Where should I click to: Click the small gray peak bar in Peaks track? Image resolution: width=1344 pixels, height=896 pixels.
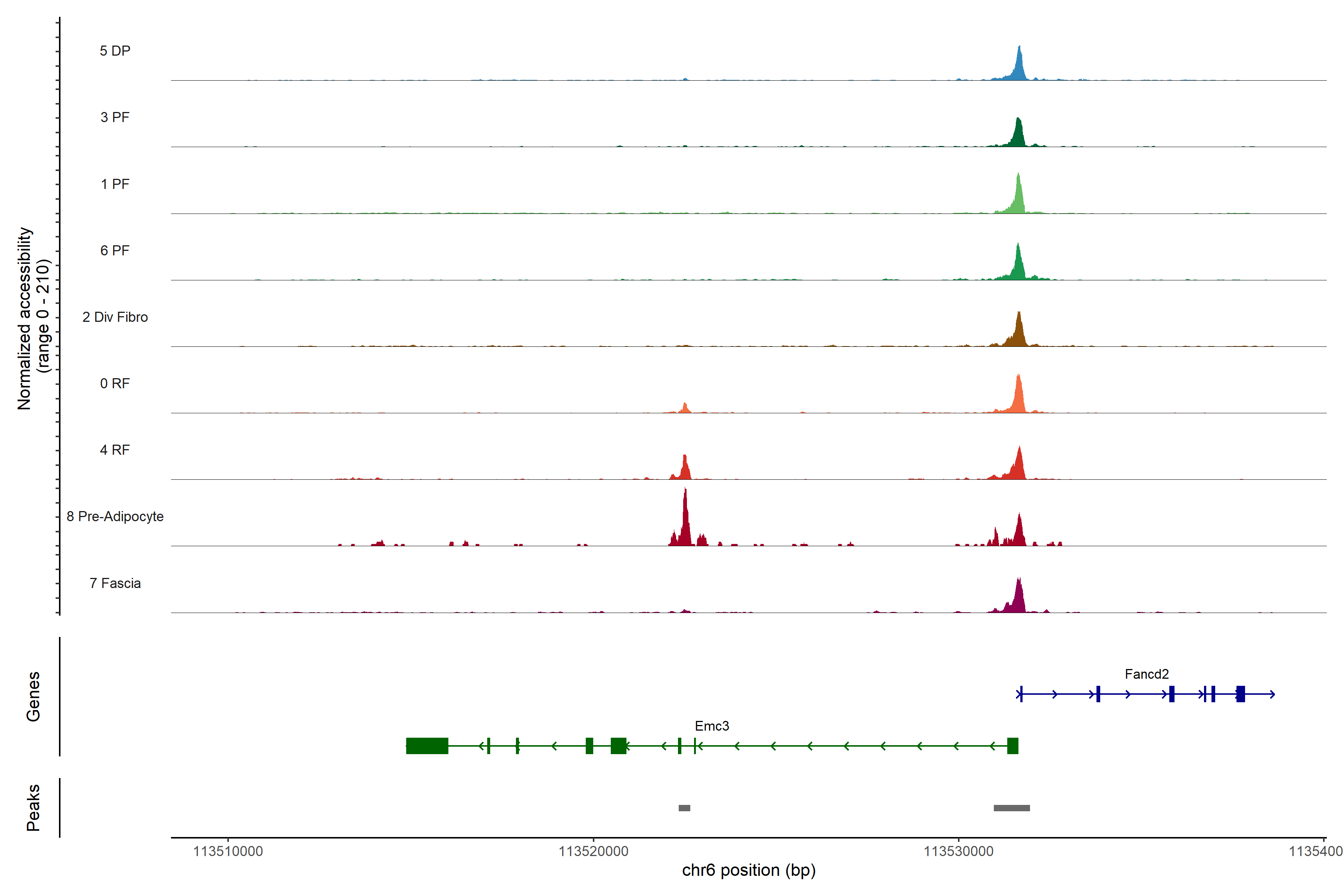pos(684,808)
